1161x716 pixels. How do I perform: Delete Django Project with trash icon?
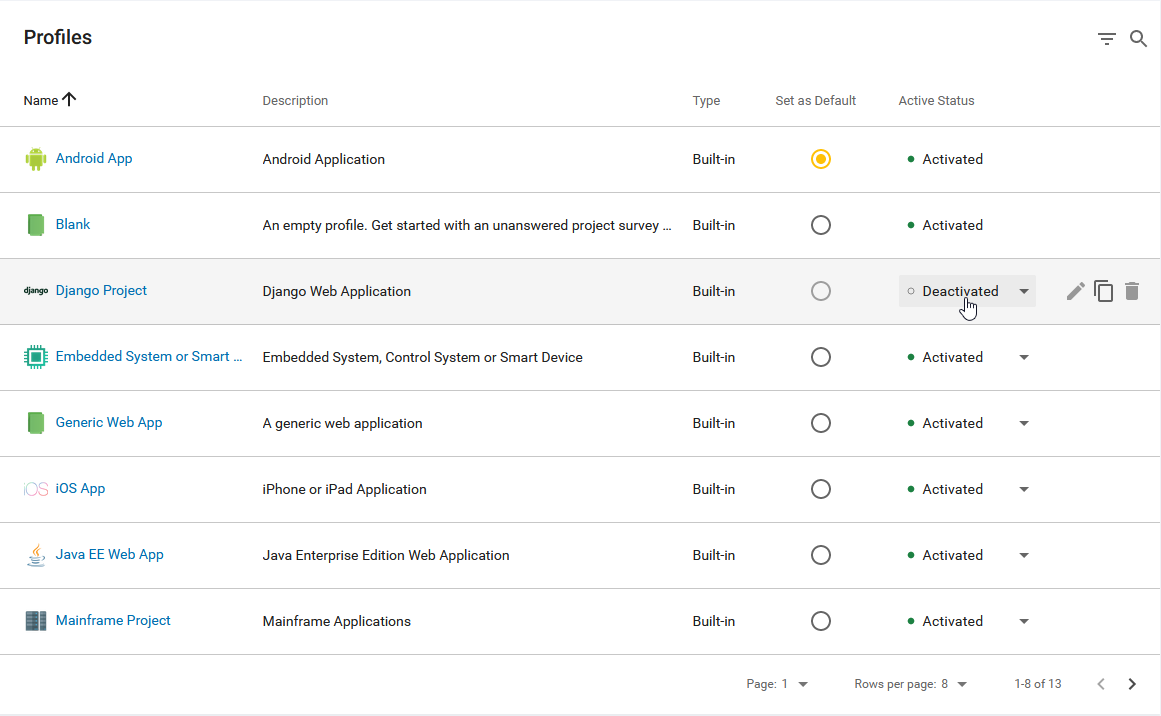tap(1132, 291)
